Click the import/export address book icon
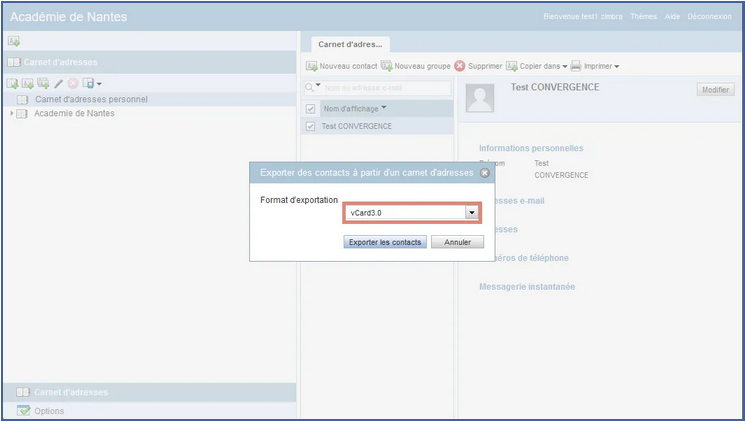745x422 pixels. [89, 83]
